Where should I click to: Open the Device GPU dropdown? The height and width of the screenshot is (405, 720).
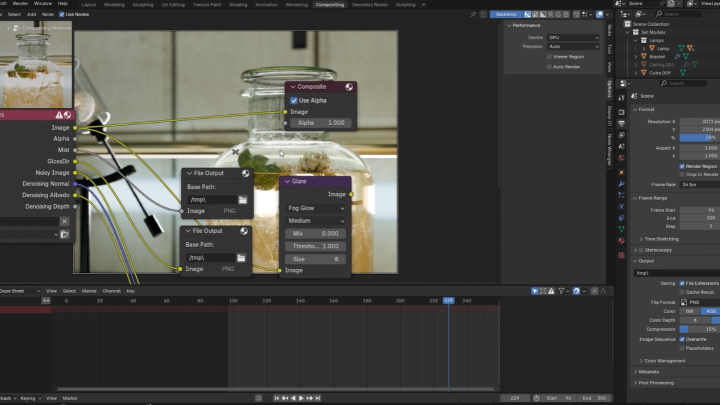pyautogui.click(x=573, y=38)
